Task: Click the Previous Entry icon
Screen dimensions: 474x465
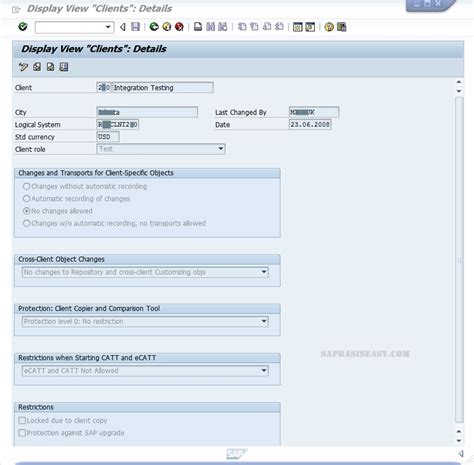Action: (x=37, y=67)
